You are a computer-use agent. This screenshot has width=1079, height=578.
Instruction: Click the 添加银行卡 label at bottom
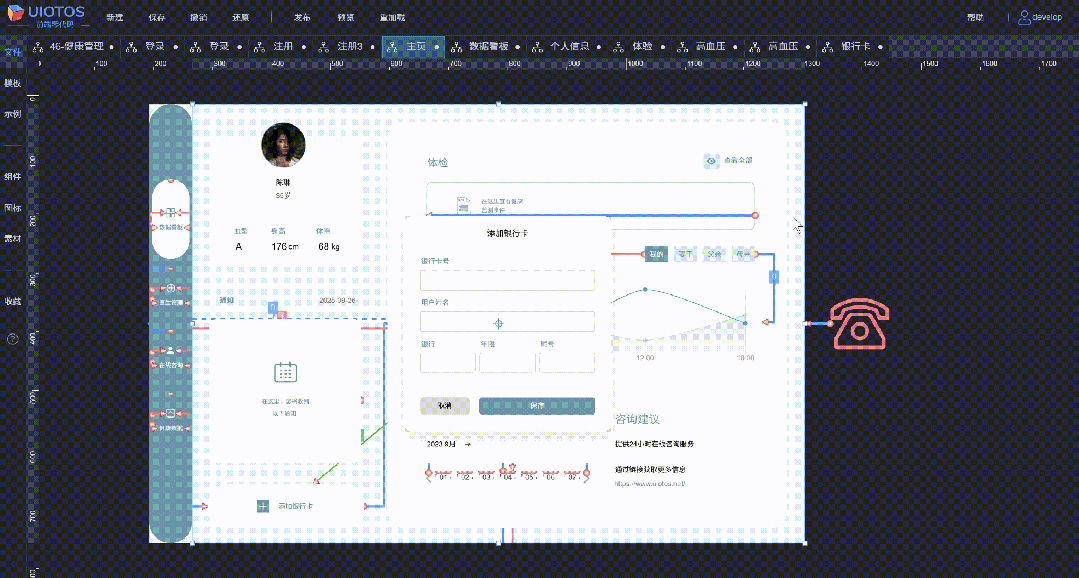295,506
